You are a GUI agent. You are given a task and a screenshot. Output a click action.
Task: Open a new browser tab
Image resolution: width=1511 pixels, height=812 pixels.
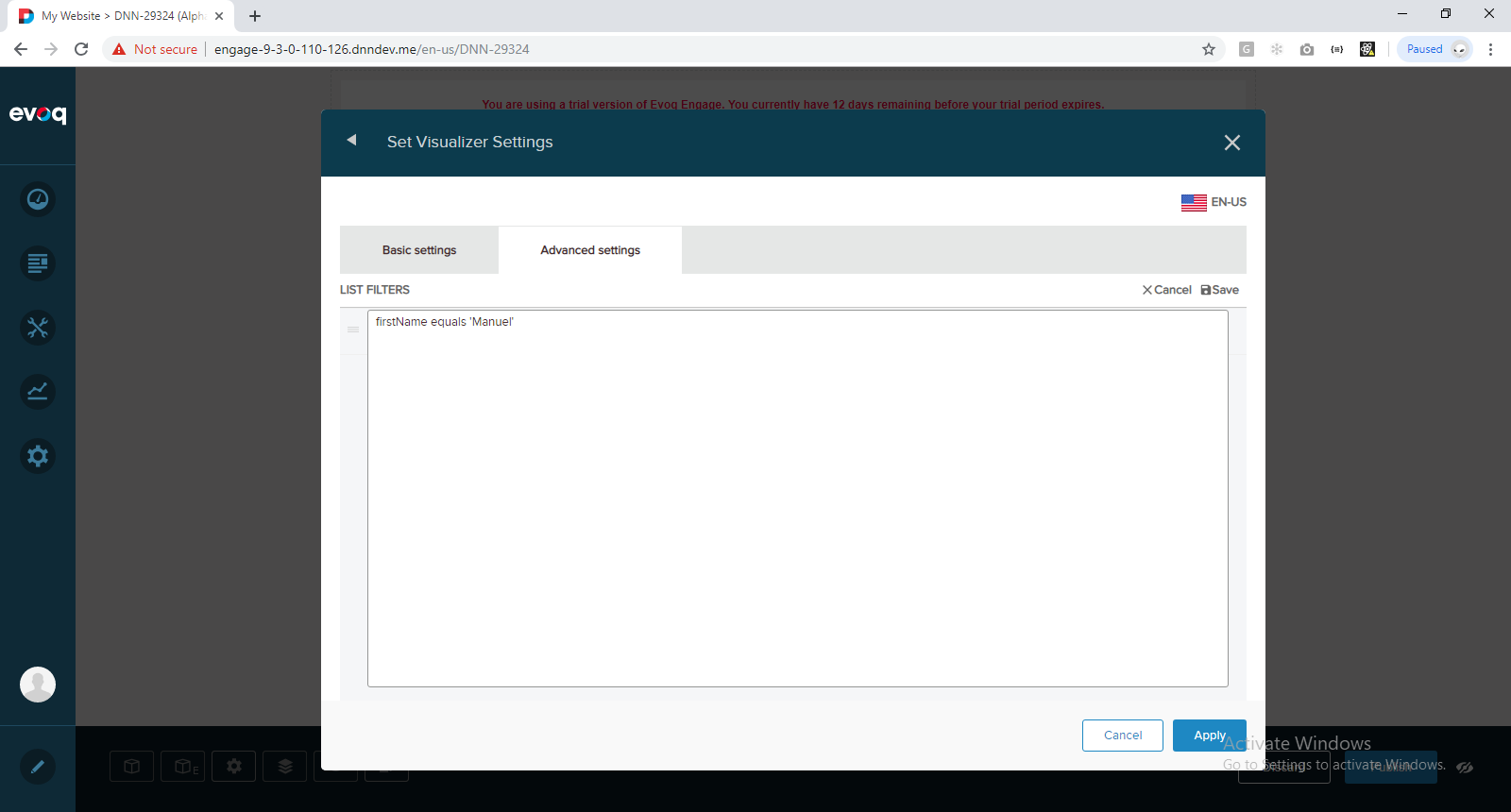click(x=255, y=16)
